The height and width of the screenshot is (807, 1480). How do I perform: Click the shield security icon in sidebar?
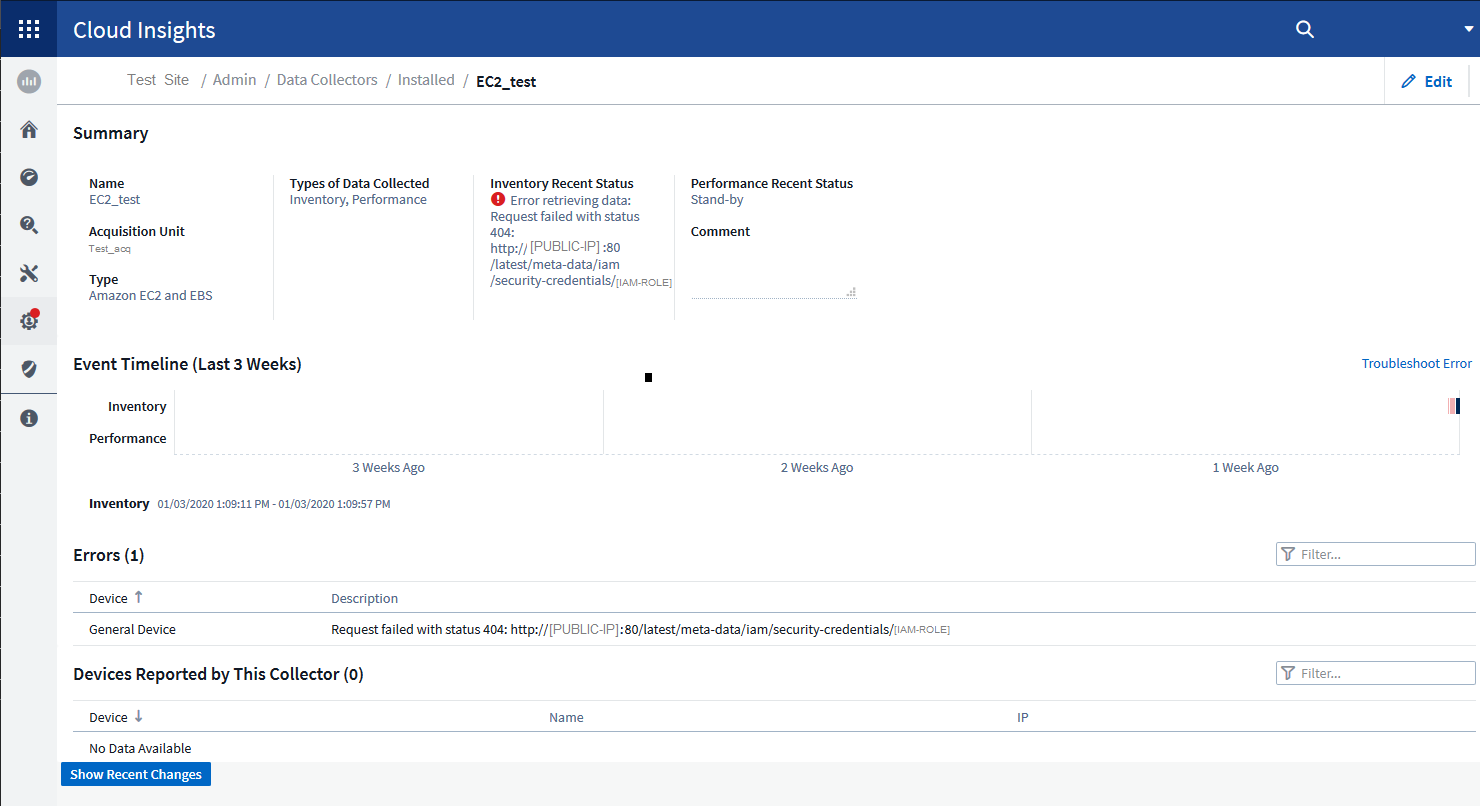click(29, 369)
